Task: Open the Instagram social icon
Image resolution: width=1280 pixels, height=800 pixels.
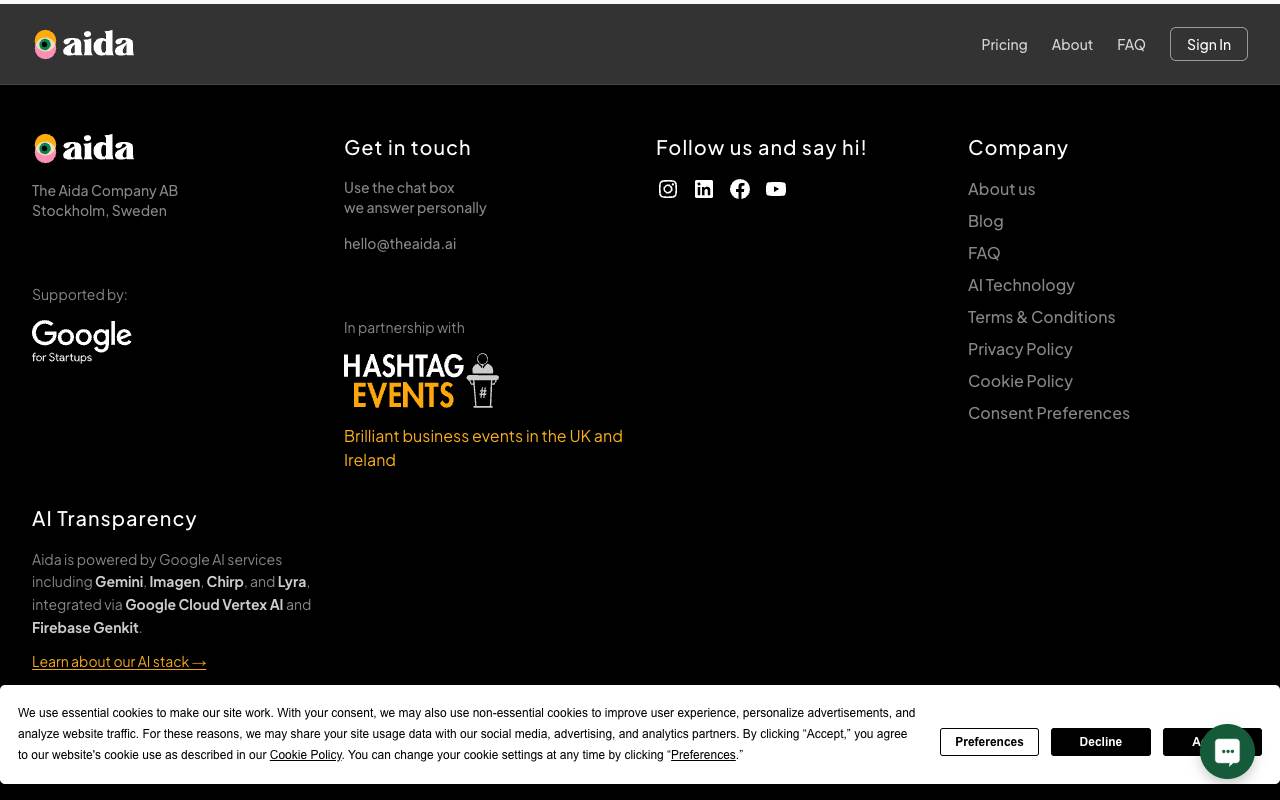Action: point(668,189)
